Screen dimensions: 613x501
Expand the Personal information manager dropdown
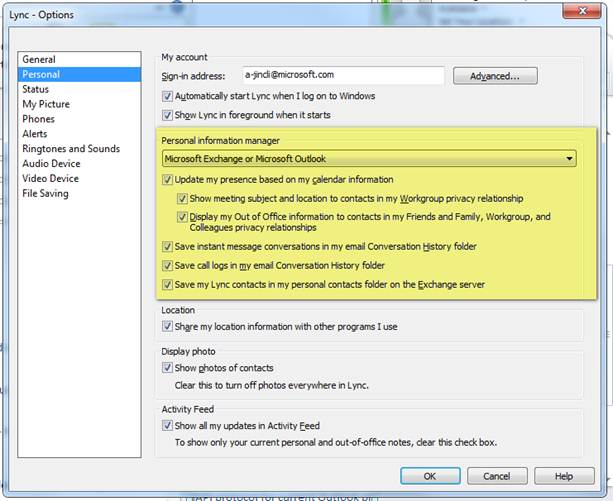369,159
